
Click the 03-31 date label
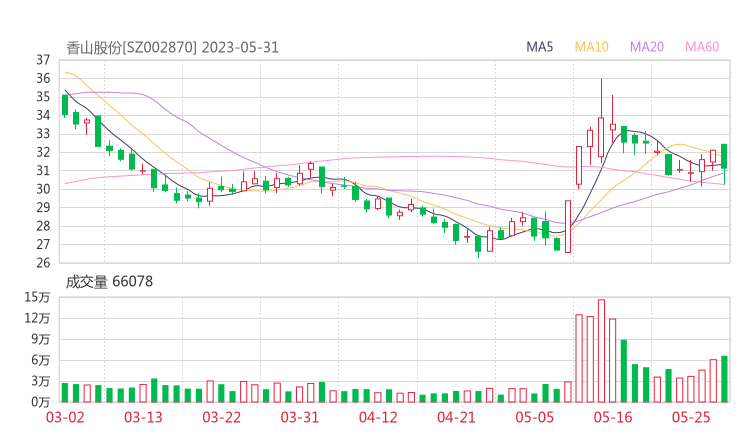coord(300,417)
